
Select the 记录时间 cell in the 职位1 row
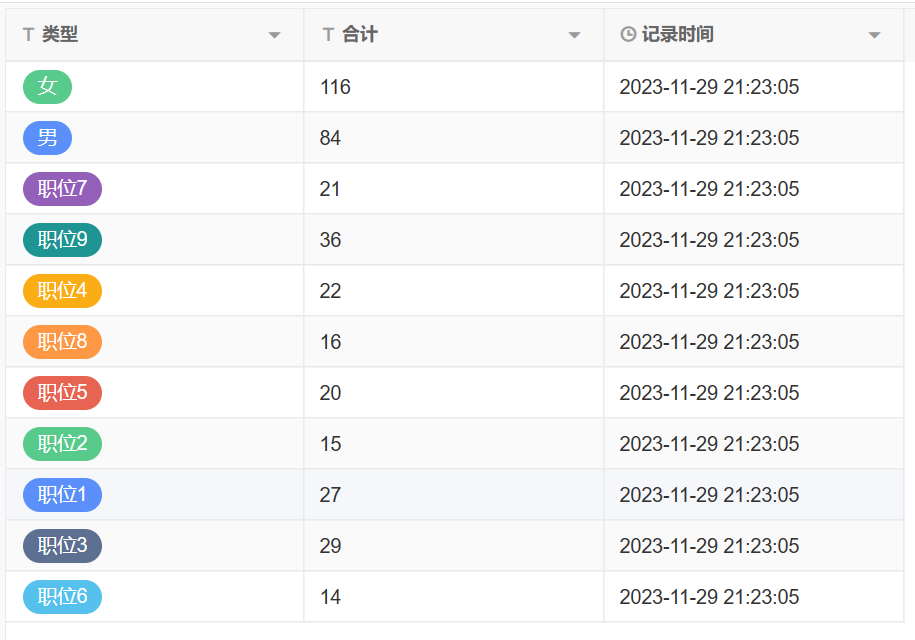click(709, 495)
